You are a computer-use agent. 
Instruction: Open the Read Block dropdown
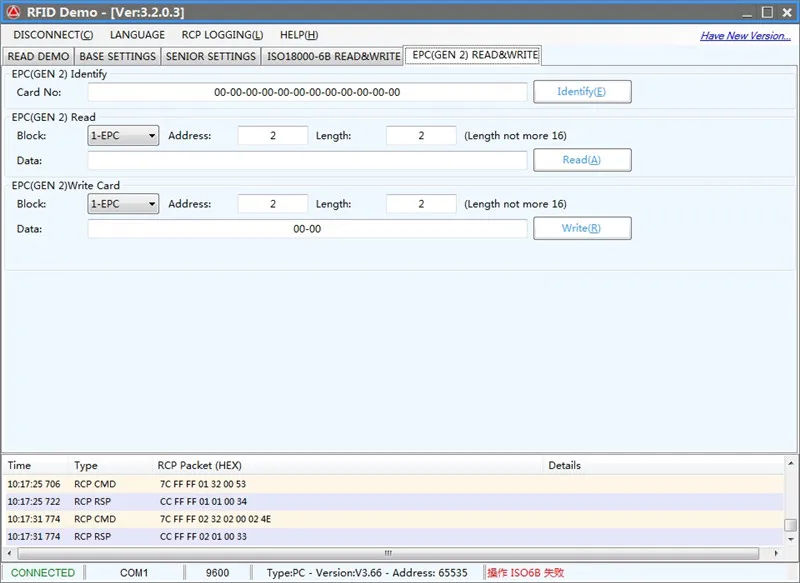point(123,136)
